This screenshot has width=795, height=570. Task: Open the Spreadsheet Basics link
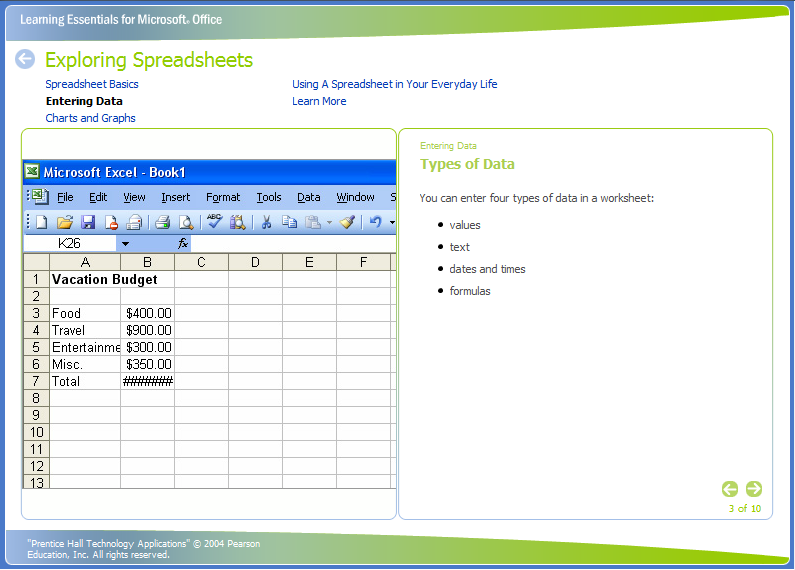click(92, 84)
